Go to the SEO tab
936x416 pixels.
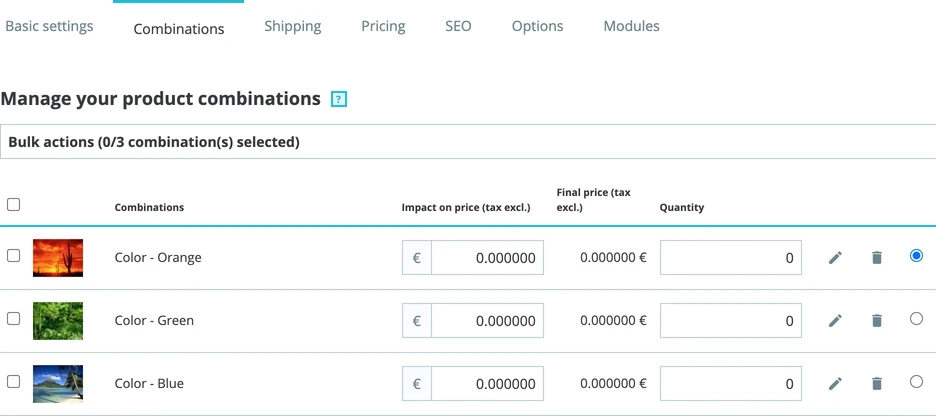click(x=458, y=26)
